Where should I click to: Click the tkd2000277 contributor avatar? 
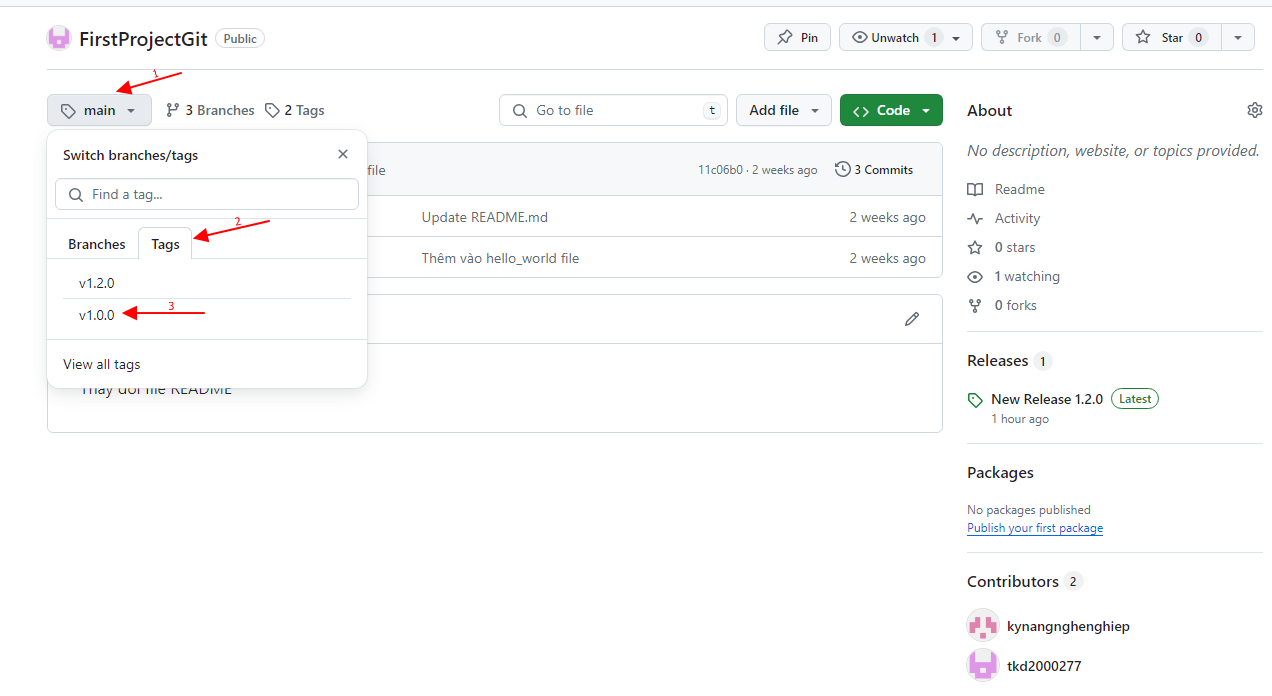(983, 665)
